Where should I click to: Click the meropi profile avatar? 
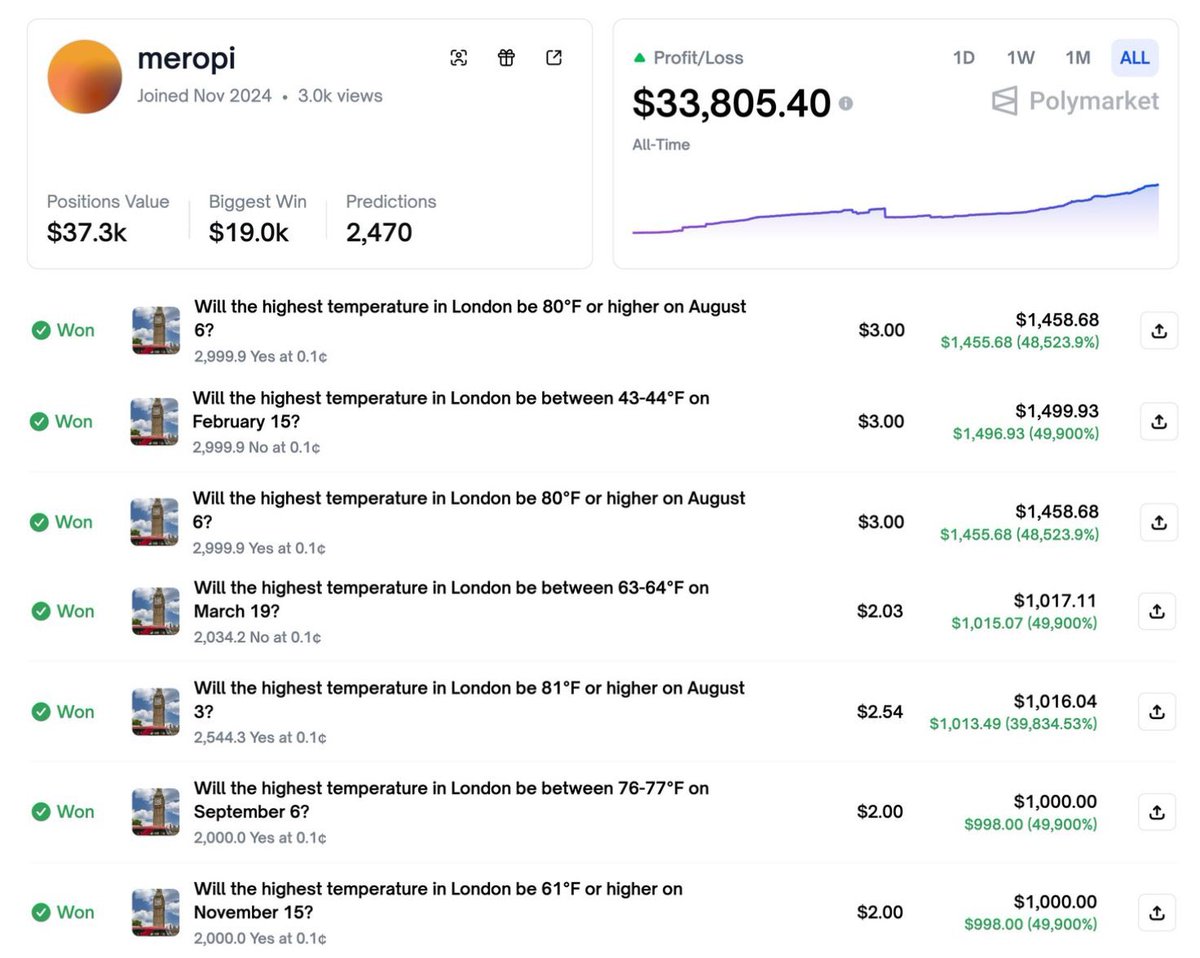pos(85,77)
